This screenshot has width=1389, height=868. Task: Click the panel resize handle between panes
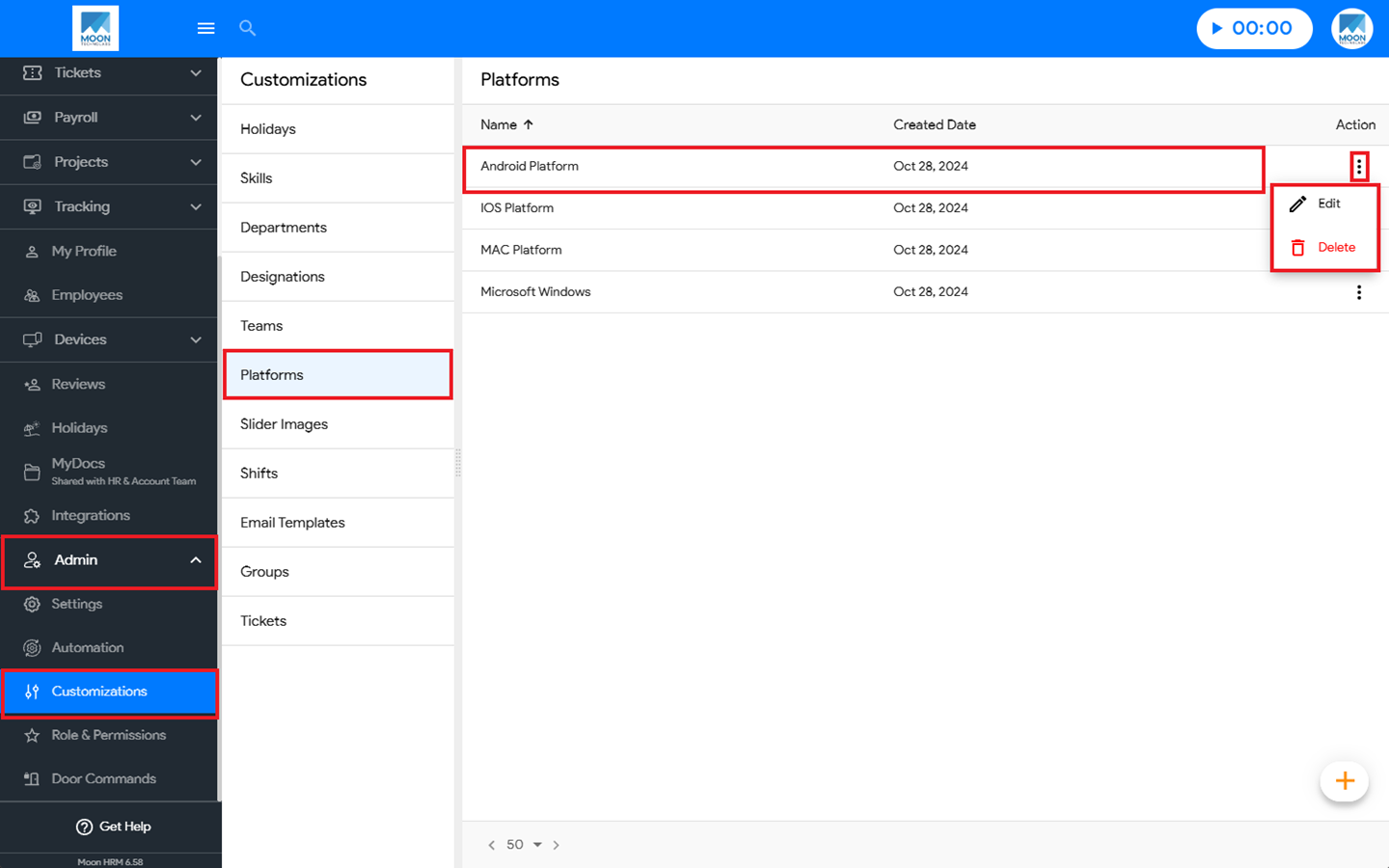tap(458, 463)
